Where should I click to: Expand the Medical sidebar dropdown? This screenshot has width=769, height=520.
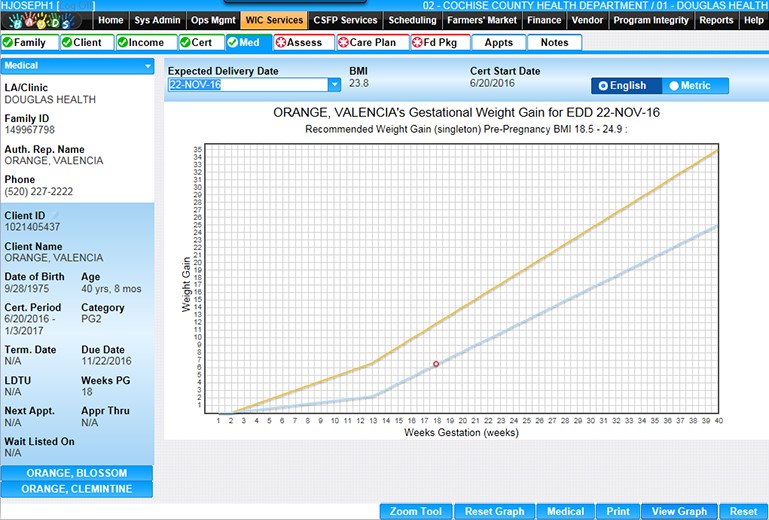(x=148, y=66)
